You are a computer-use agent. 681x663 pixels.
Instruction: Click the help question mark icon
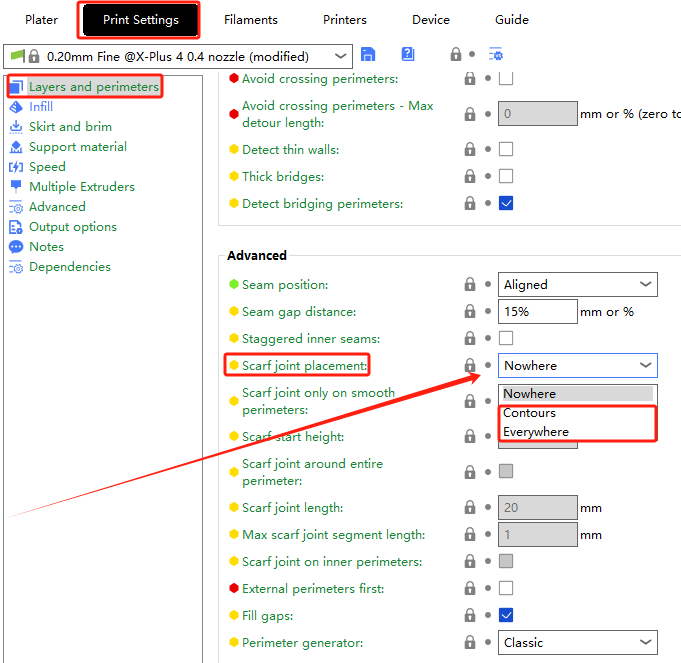click(408, 56)
